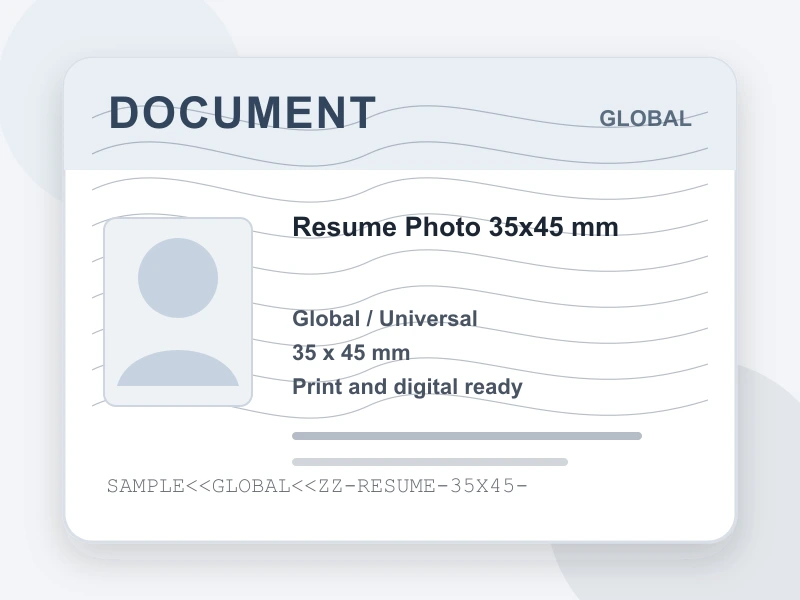
Task: Click the GLOBAL label in header
Action: coord(645,118)
